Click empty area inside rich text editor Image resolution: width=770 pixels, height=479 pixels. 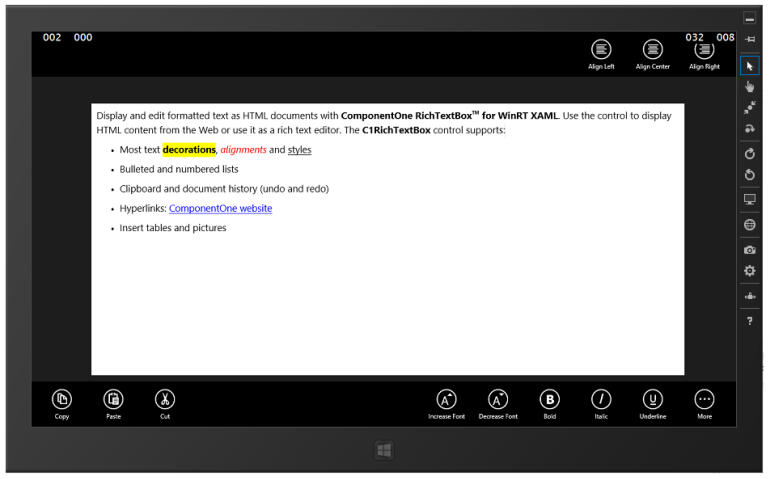[388, 305]
